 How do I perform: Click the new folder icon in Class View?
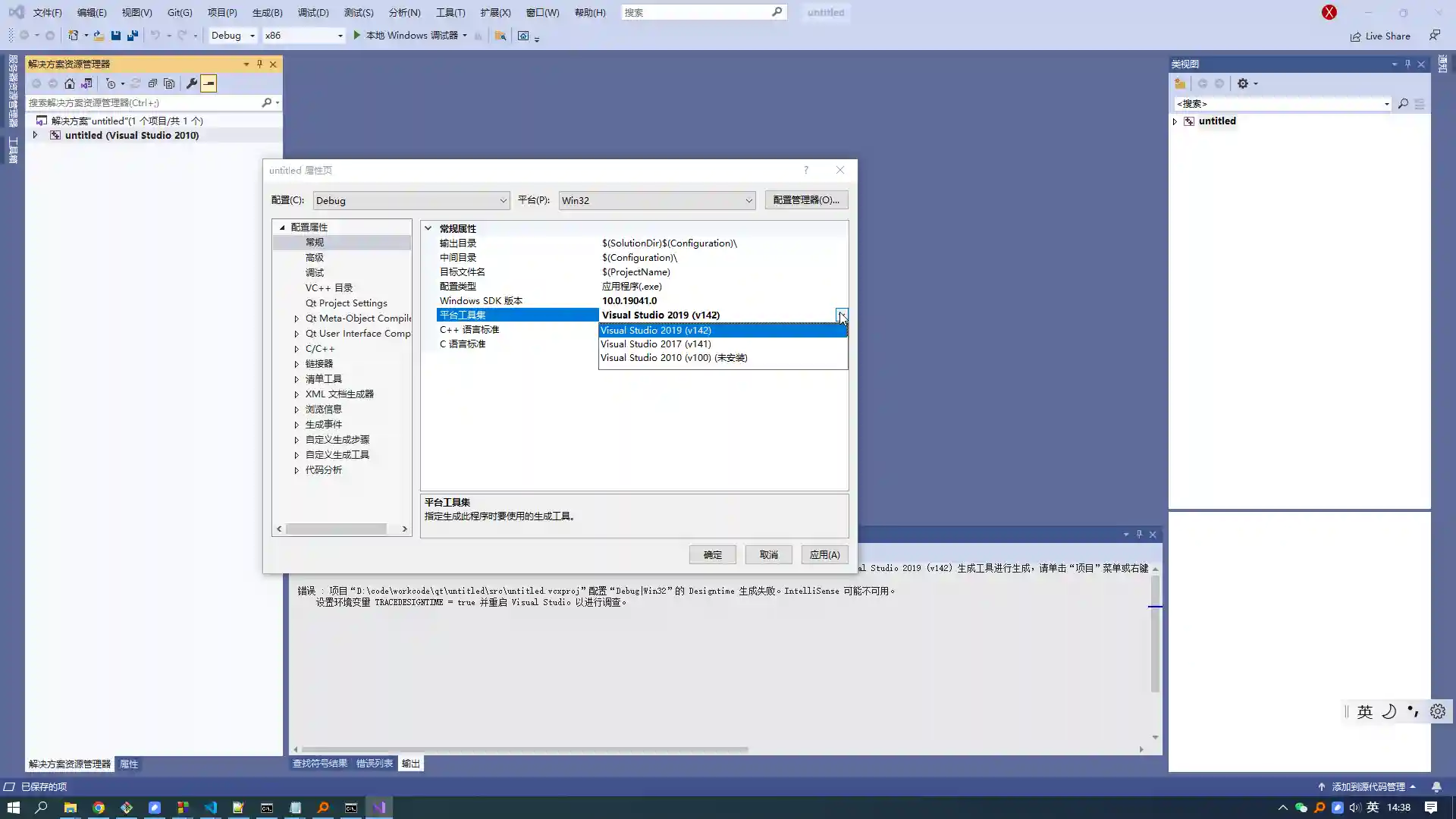click(x=1180, y=83)
